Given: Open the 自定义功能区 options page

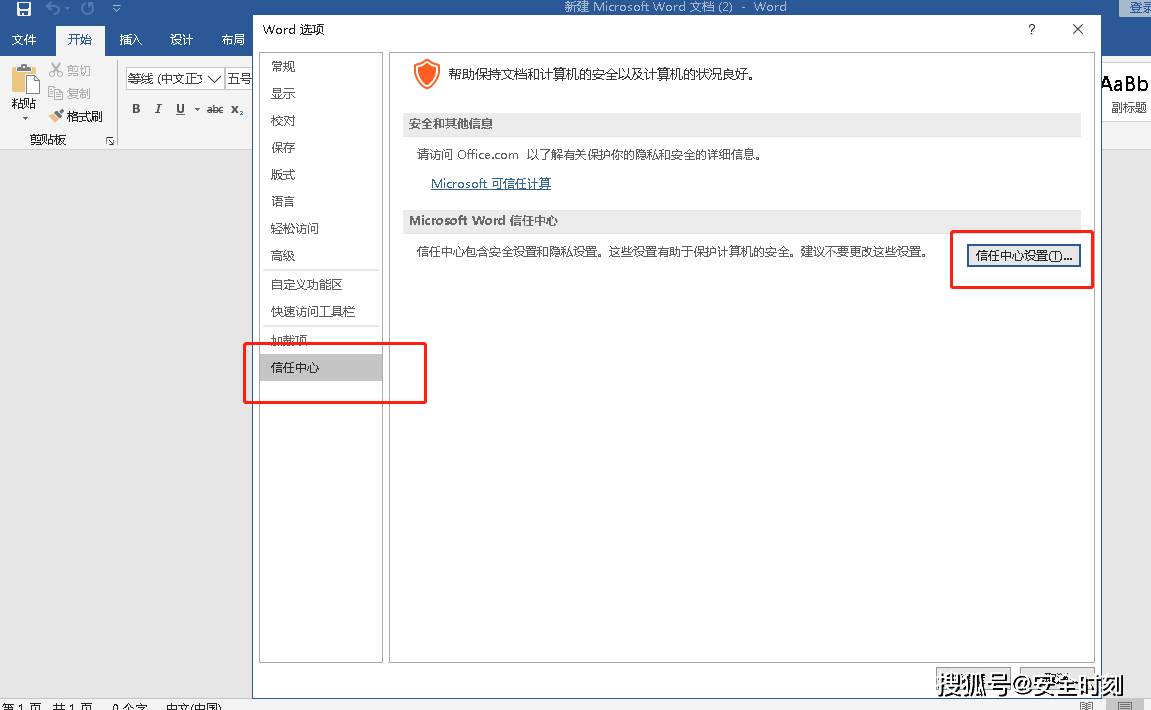Looking at the screenshot, I should pos(321,284).
